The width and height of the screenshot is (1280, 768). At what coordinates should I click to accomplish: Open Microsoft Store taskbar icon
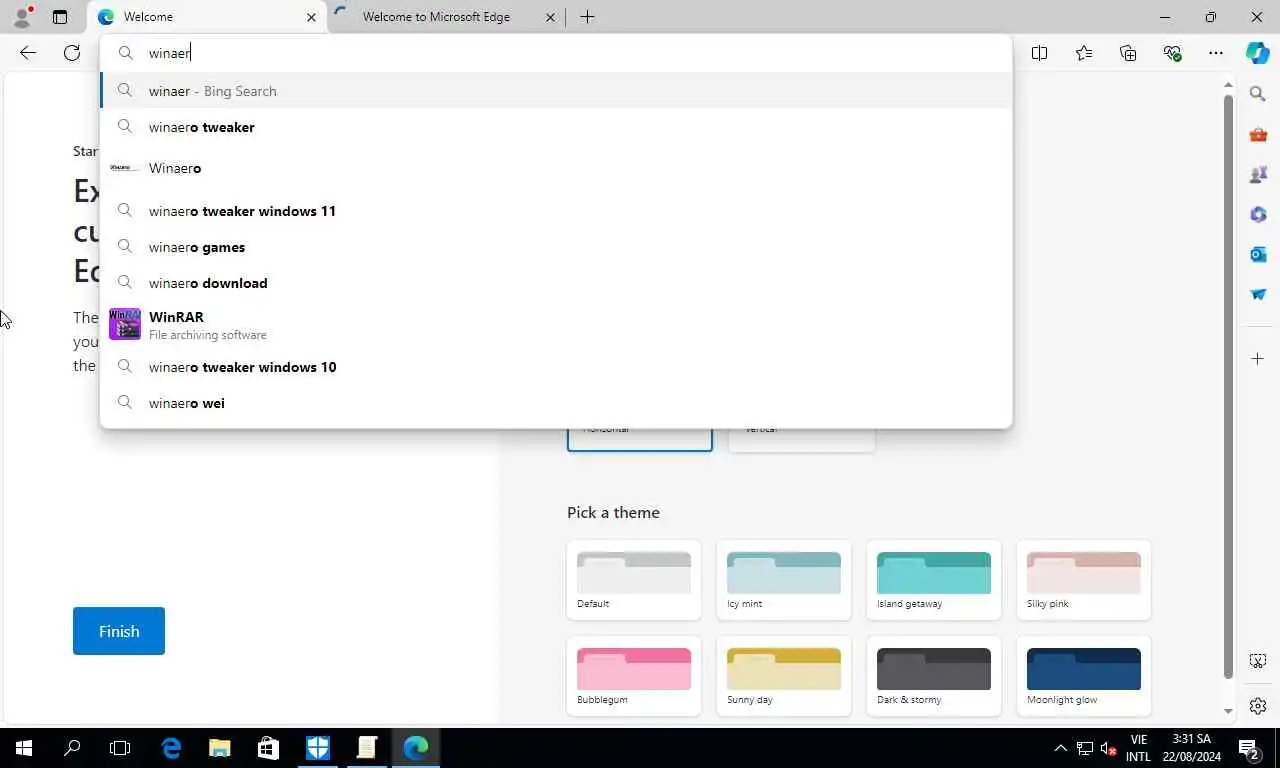(x=268, y=748)
